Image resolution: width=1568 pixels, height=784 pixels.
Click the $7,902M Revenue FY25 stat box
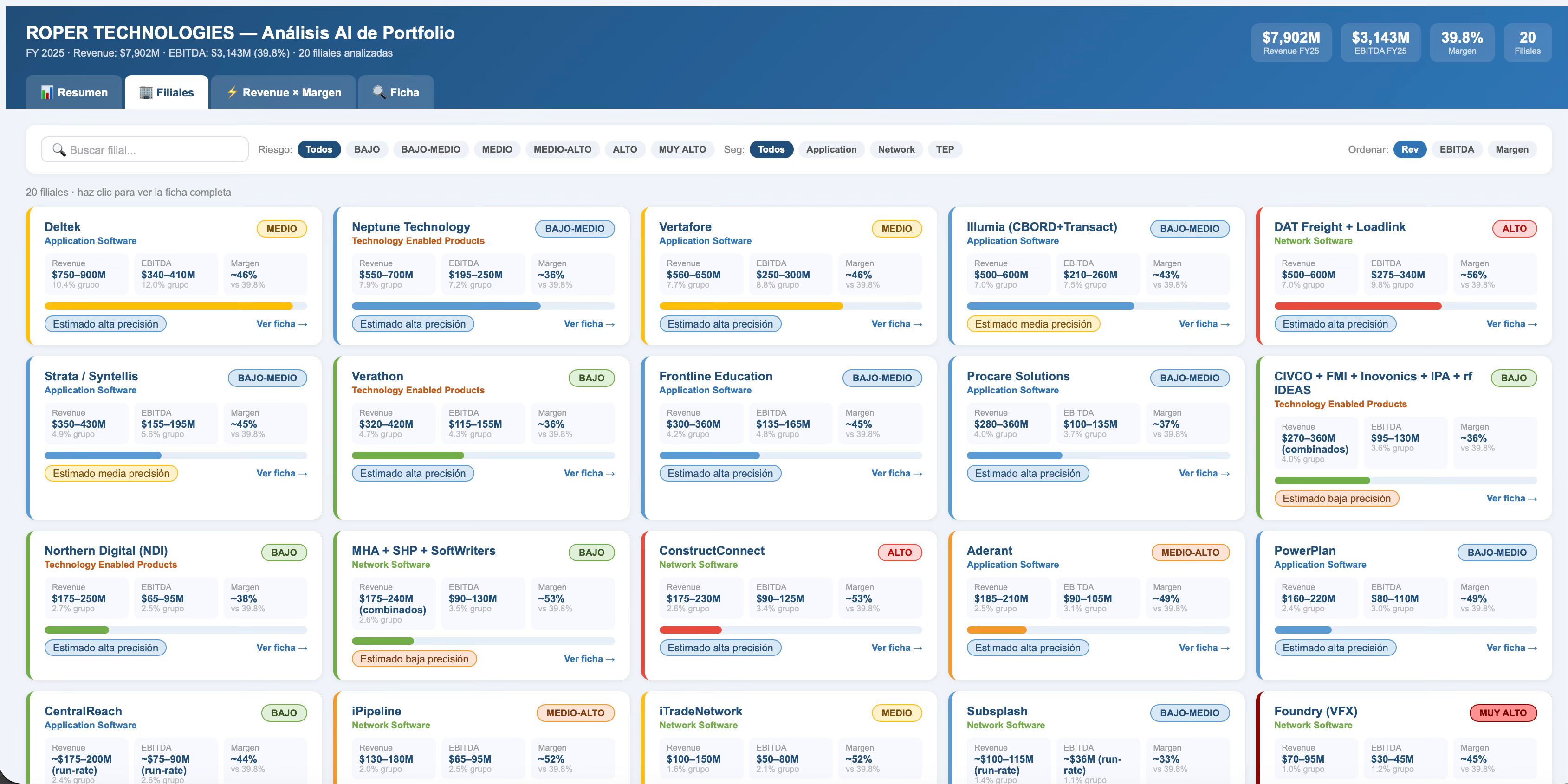1290,43
